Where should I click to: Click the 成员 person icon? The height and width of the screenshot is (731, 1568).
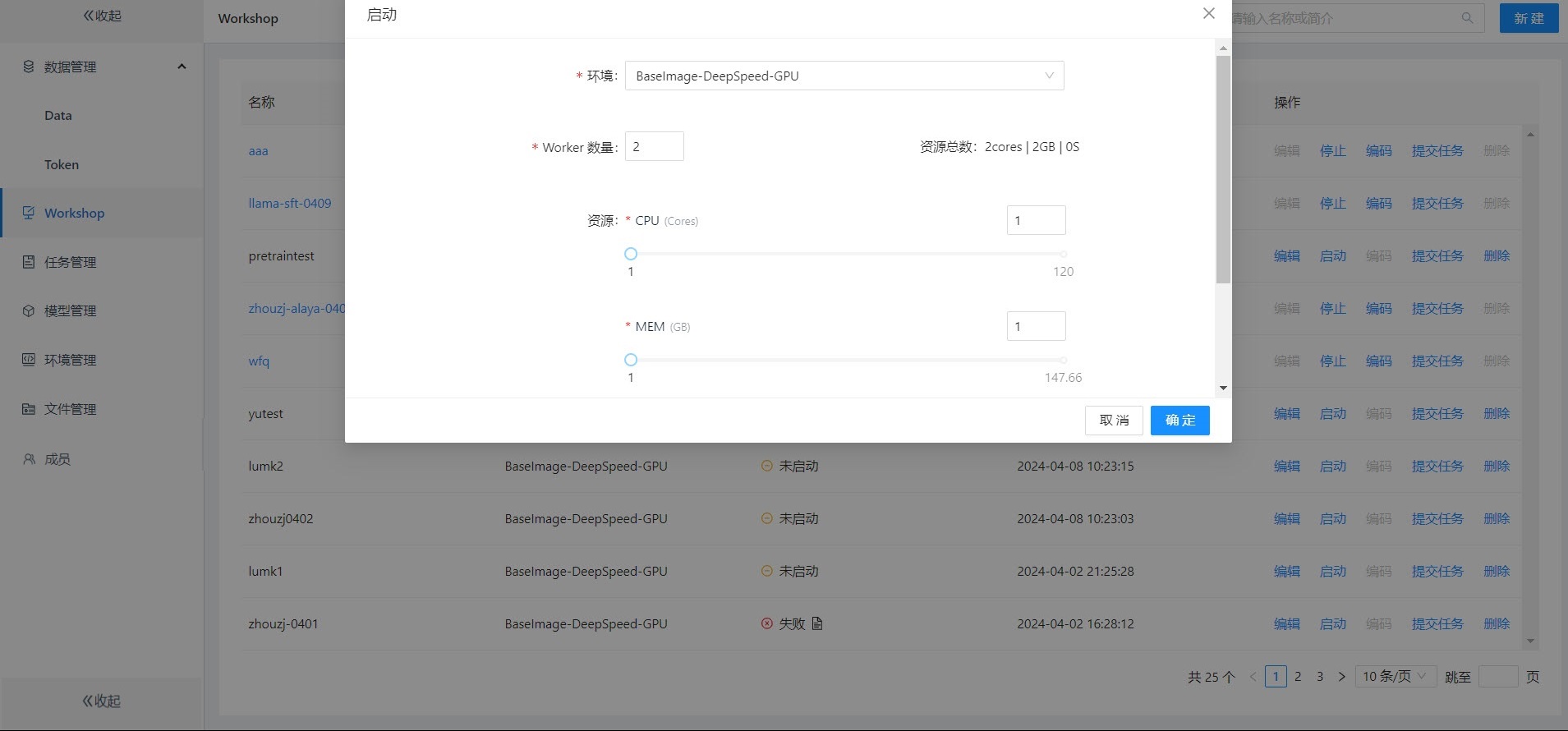click(x=29, y=459)
